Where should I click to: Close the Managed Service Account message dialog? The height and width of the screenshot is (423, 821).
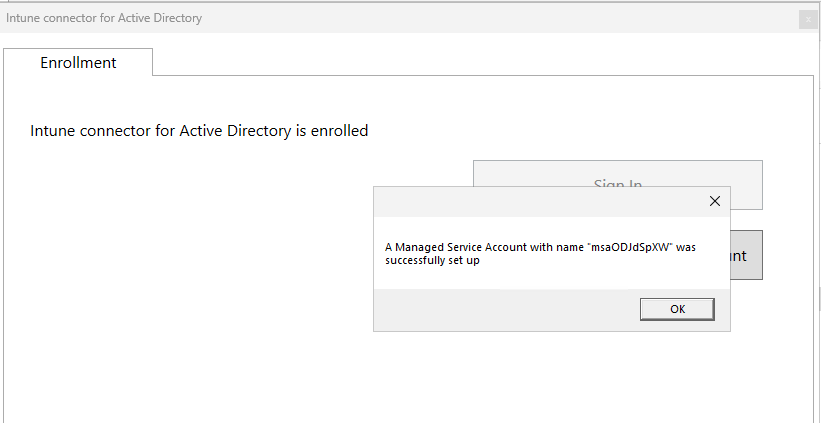pyautogui.click(x=714, y=201)
